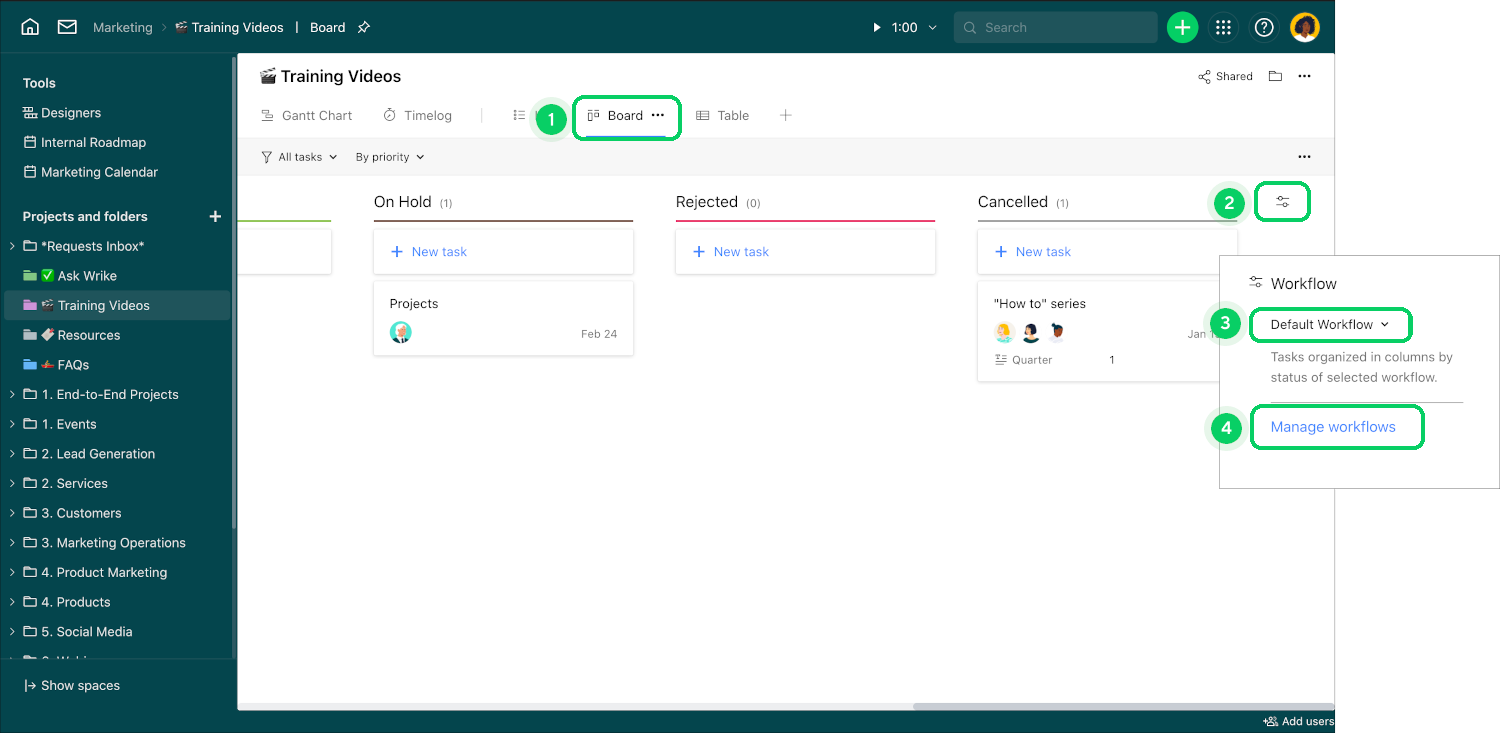The image size is (1500, 733).
Task: Open the All tasks filter dropdown
Action: pyautogui.click(x=299, y=157)
